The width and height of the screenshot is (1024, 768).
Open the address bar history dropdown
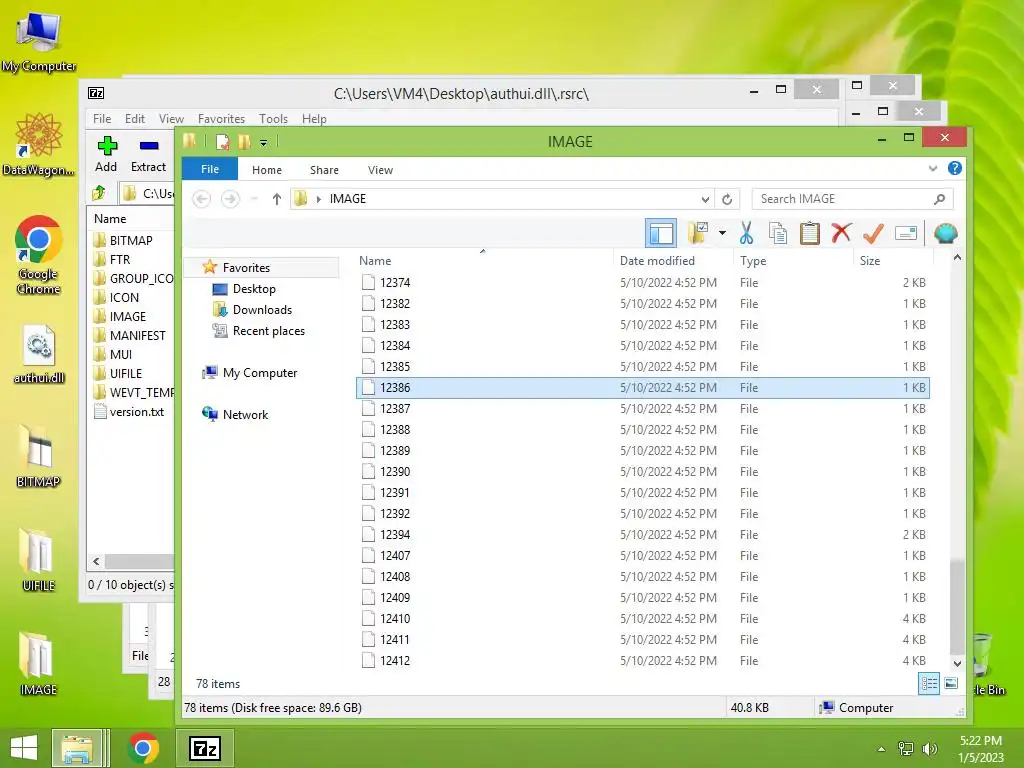point(705,199)
